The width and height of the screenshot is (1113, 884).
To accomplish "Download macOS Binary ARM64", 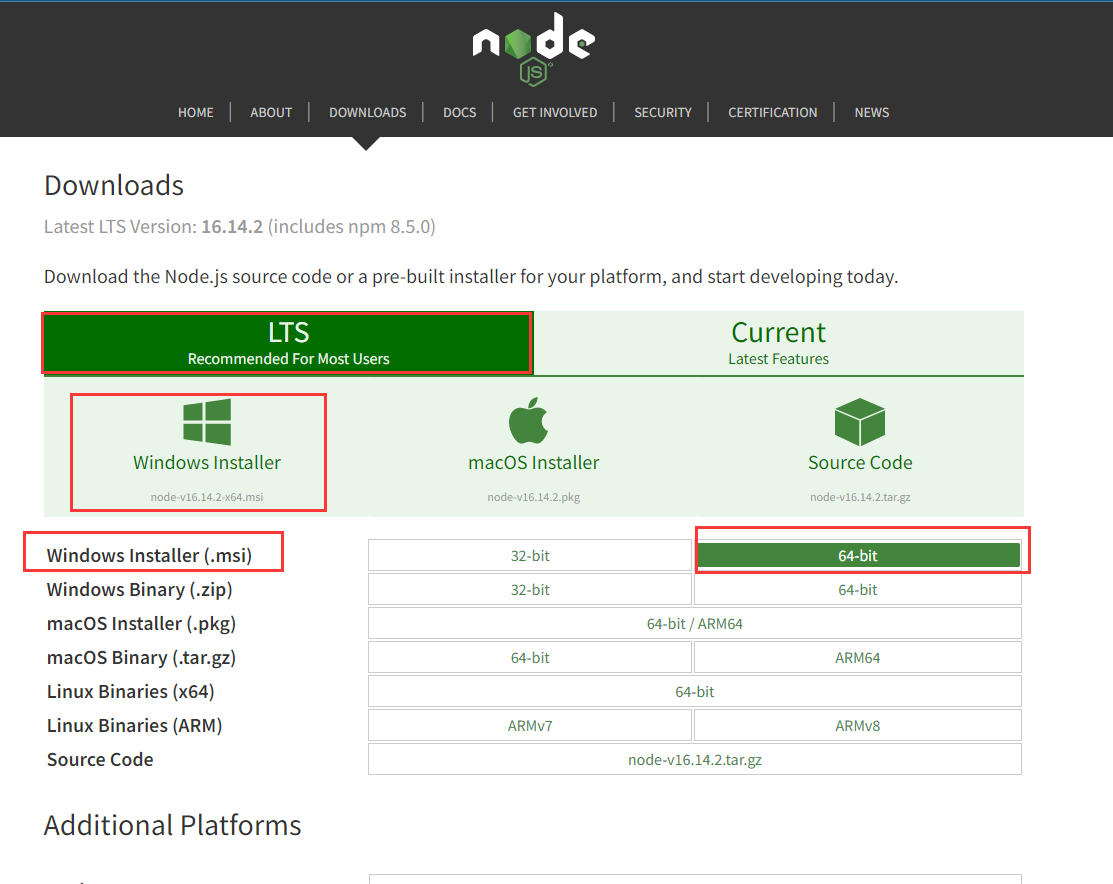I will 857,657.
